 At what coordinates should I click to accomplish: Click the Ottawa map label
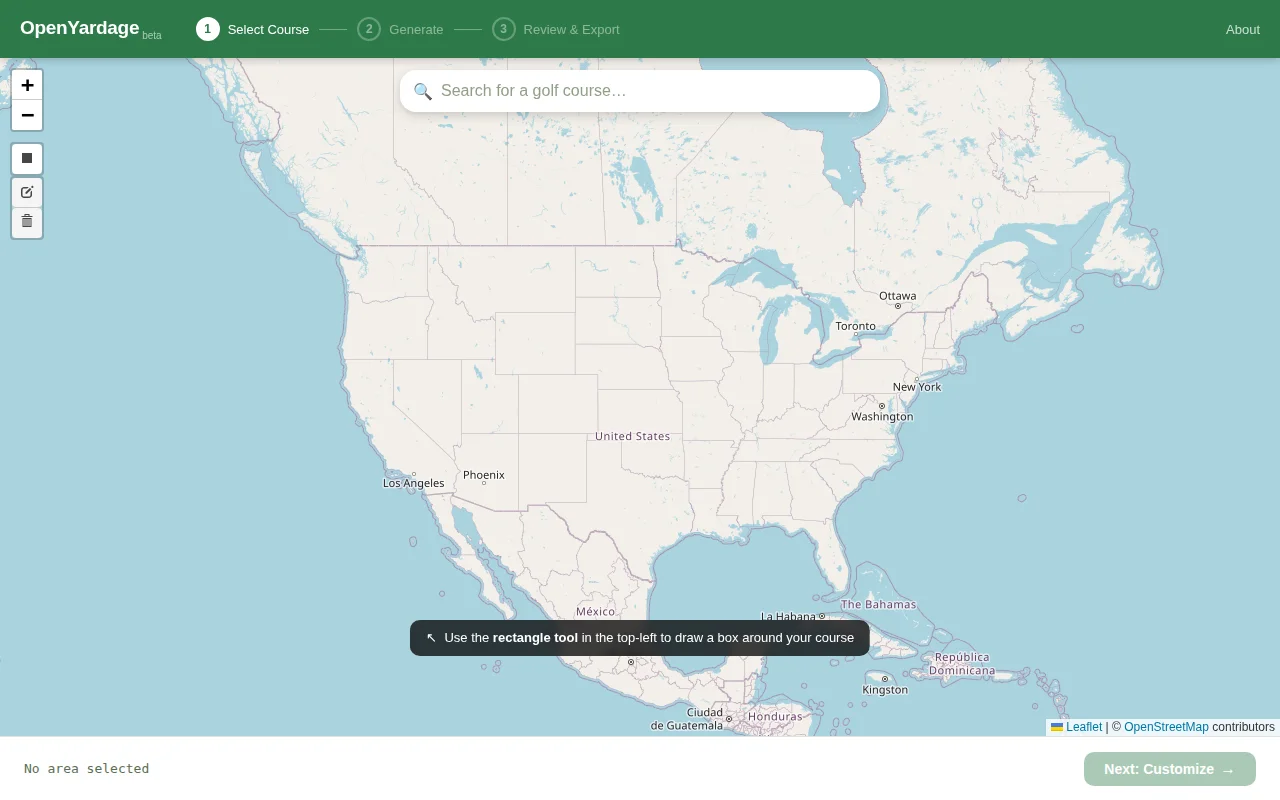[x=897, y=296]
